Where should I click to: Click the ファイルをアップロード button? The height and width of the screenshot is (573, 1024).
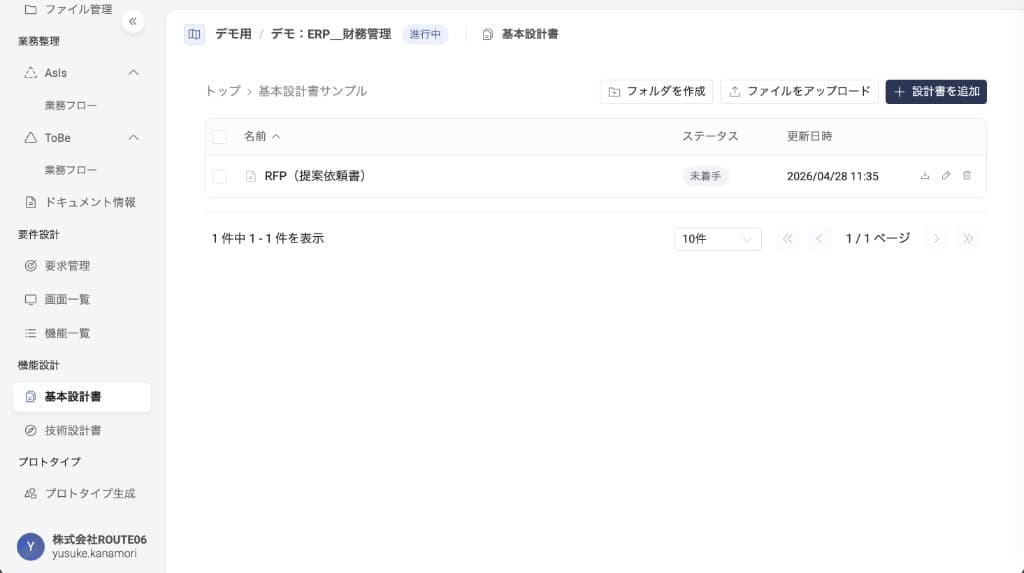(799, 91)
